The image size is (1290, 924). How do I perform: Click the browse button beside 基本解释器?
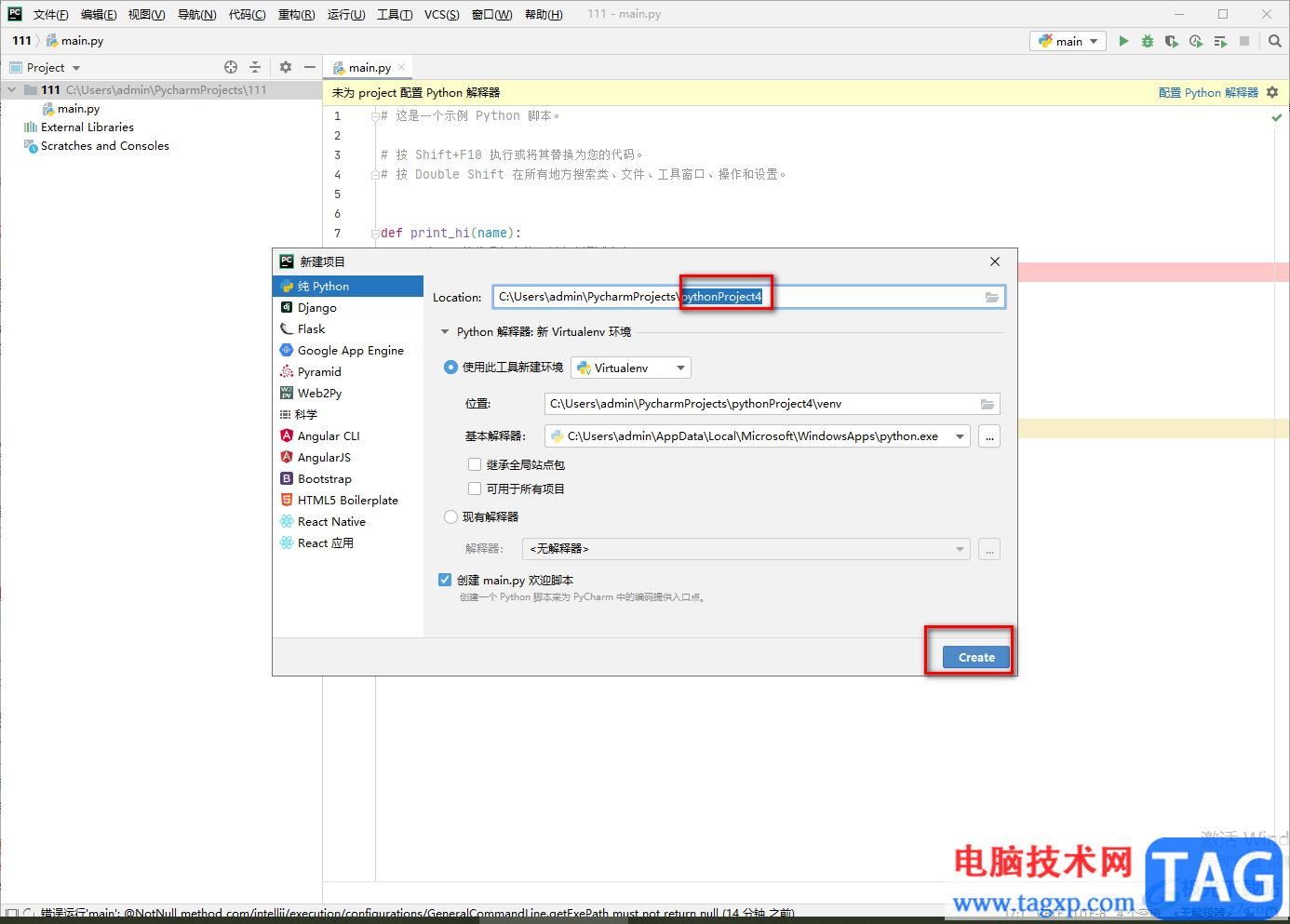coord(989,436)
